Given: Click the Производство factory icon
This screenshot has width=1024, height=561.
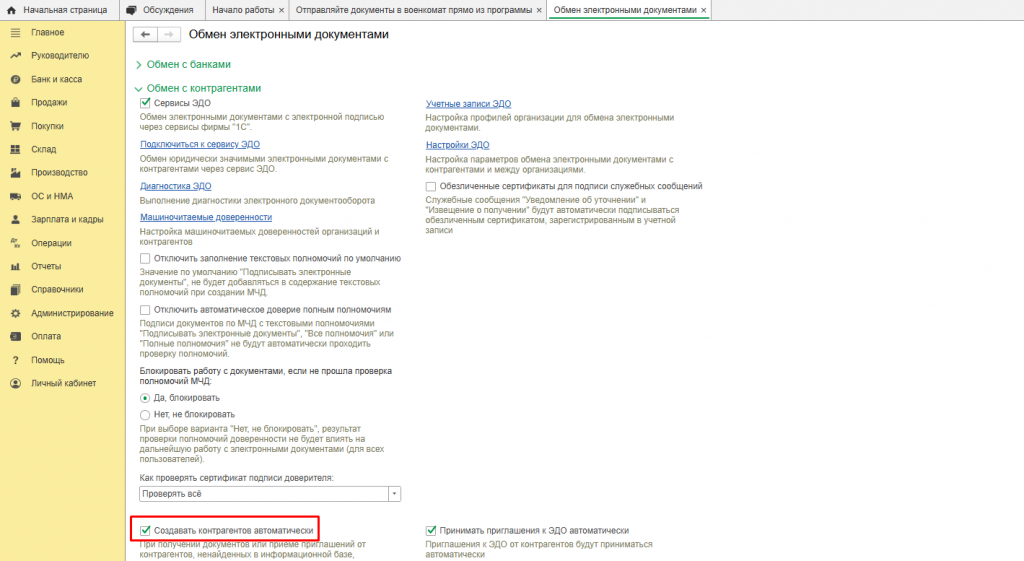Looking at the screenshot, I should pyautogui.click(x=16, y=172).
